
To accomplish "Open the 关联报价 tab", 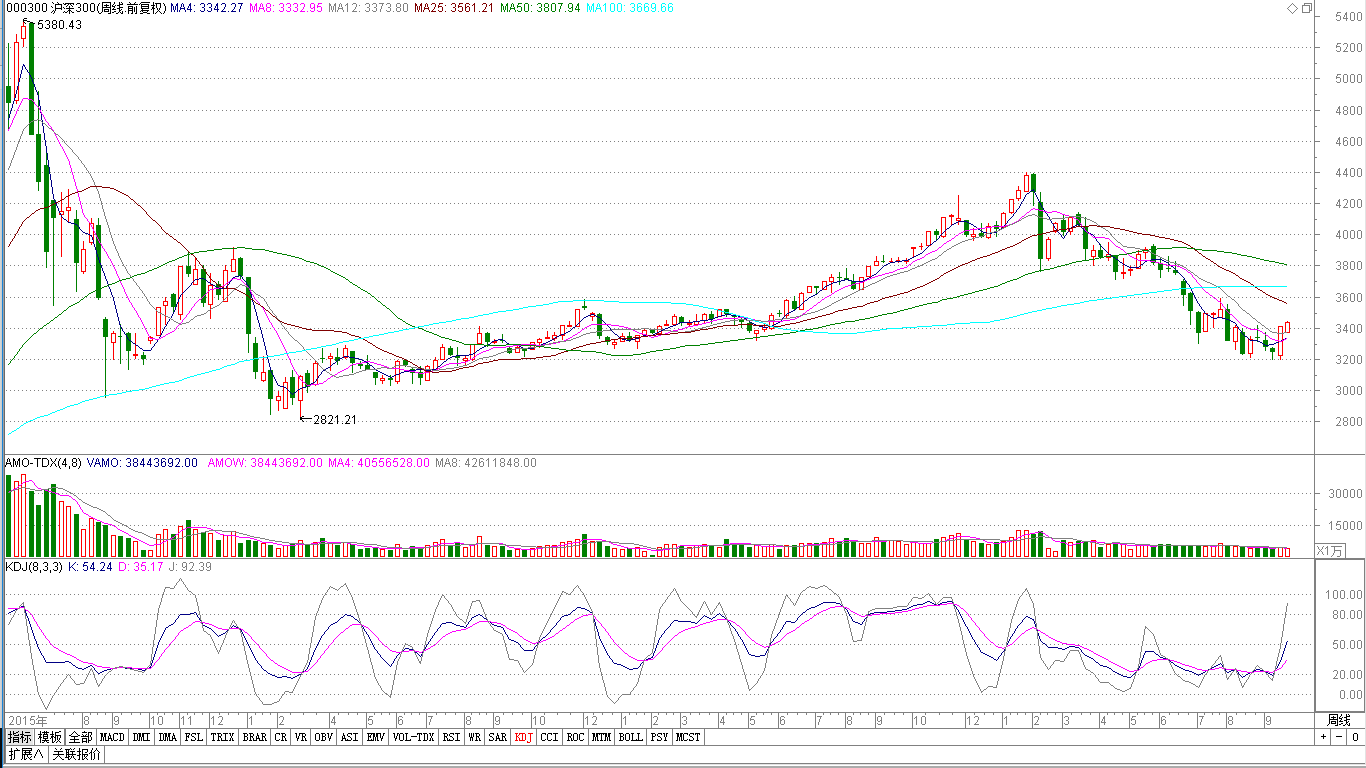I will click(76, 754).
